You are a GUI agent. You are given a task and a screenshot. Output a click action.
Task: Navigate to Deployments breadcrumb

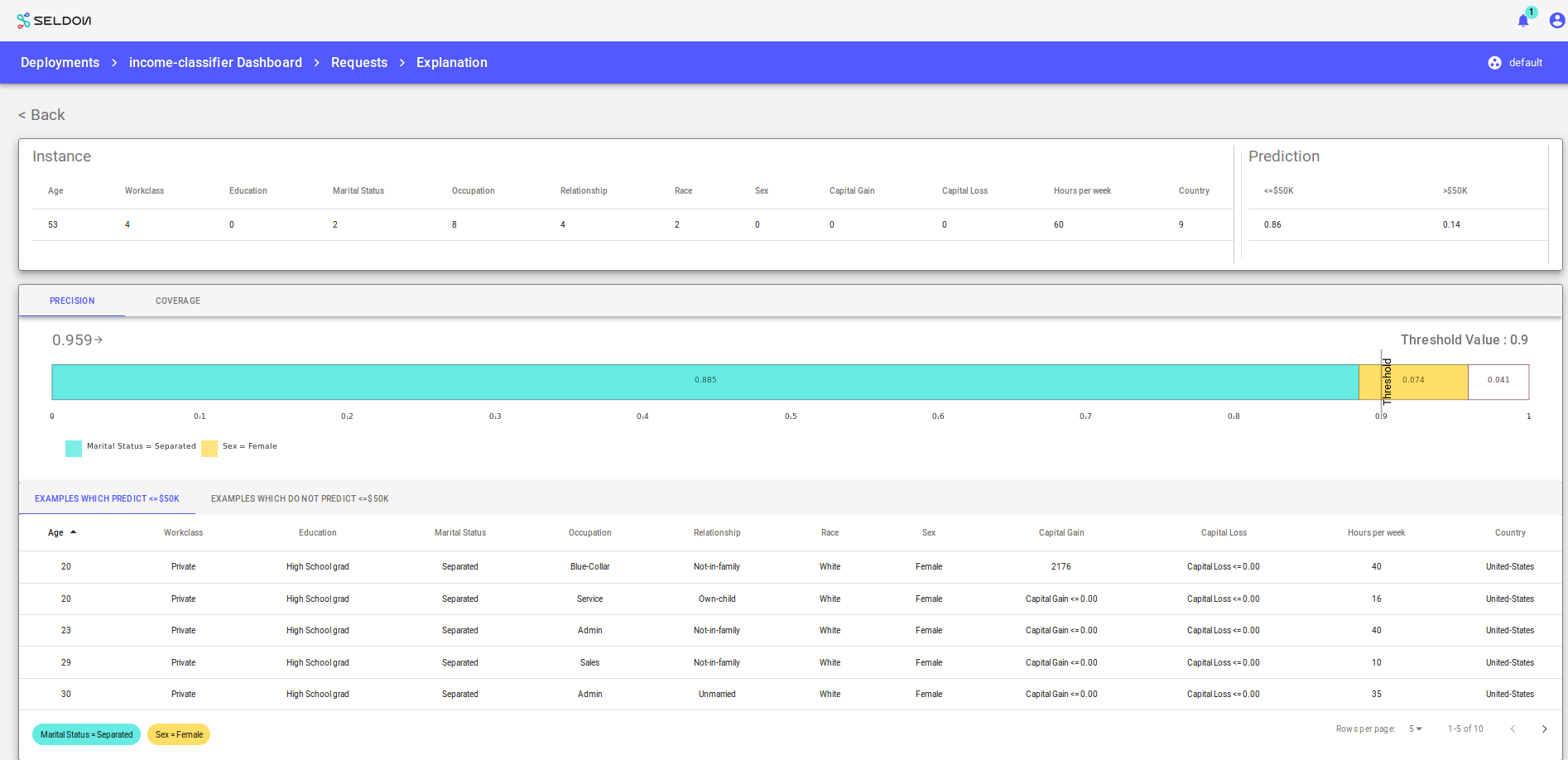60,63
